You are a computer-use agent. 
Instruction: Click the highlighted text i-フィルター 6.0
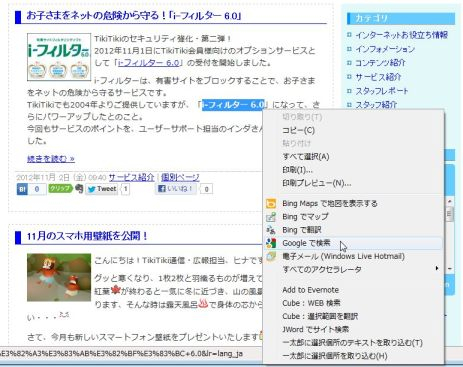tap(233, 105)
